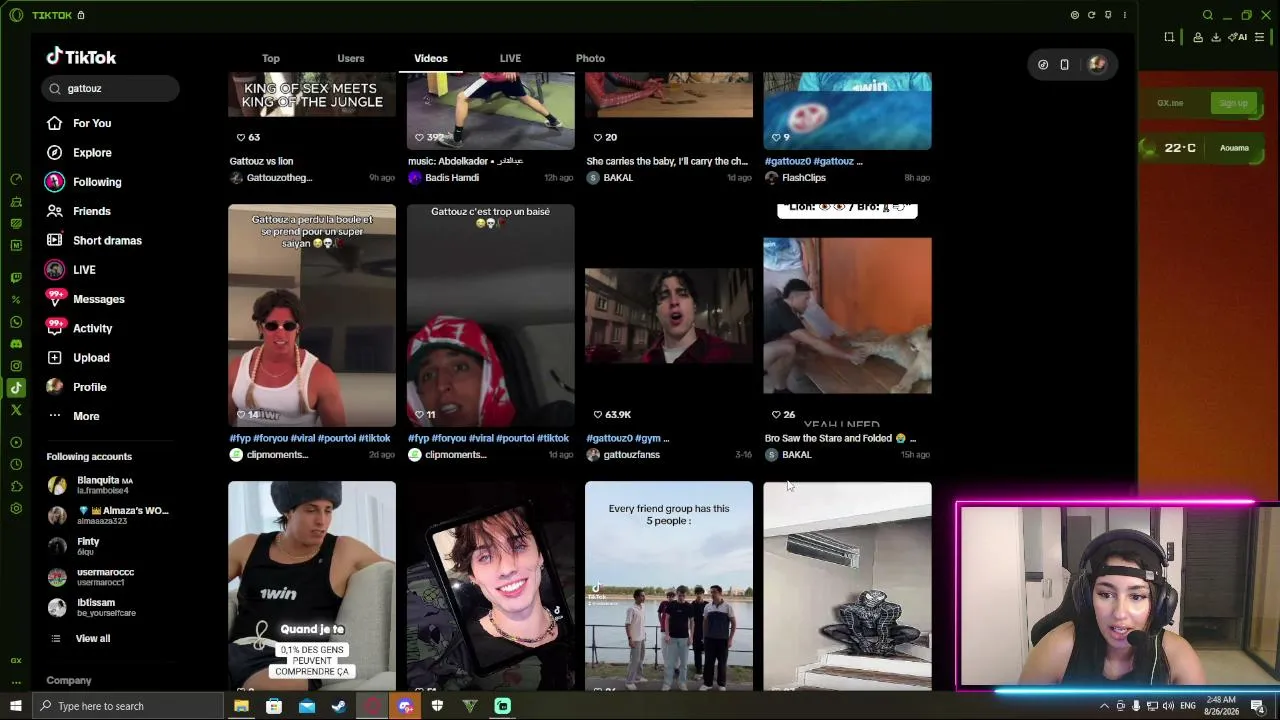Open my TikTok Profile

[x=76, y=387]
